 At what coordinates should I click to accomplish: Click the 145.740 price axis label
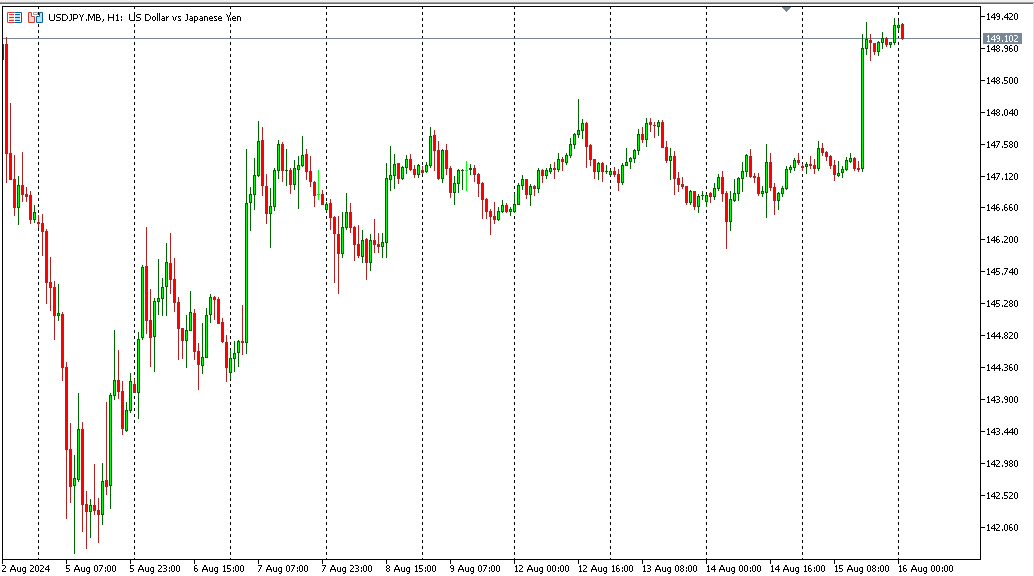[1002, 272]
